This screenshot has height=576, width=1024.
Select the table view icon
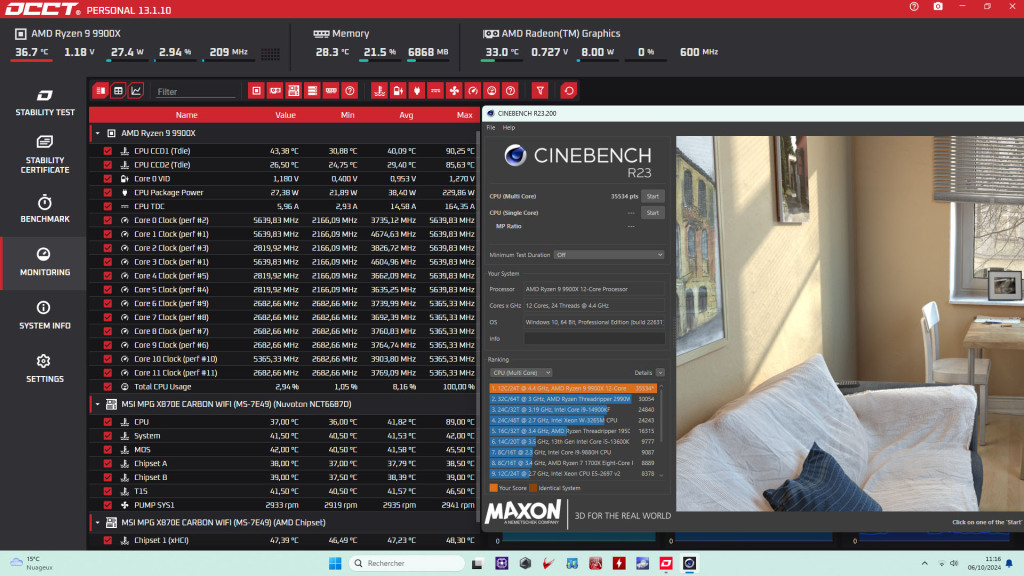point(118,90)
